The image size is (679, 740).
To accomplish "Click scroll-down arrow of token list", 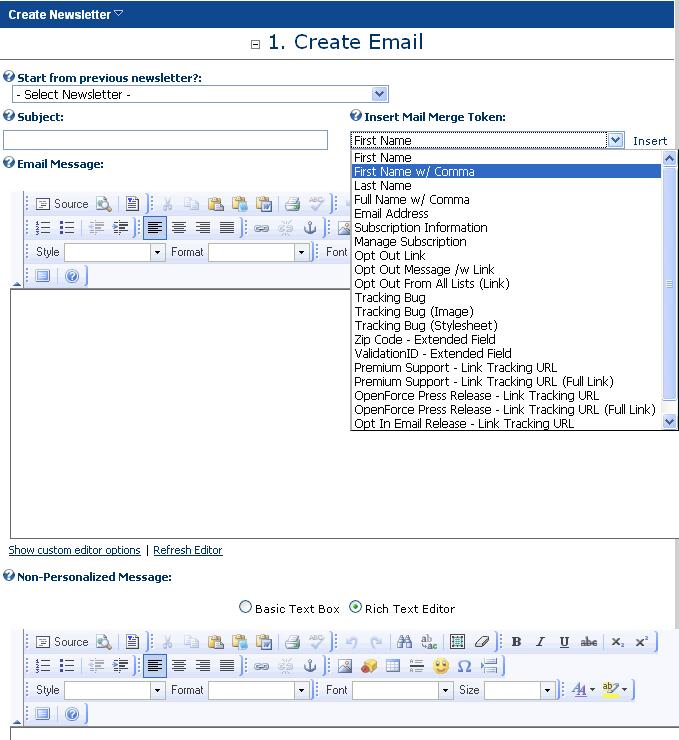I will coord(669,421).
